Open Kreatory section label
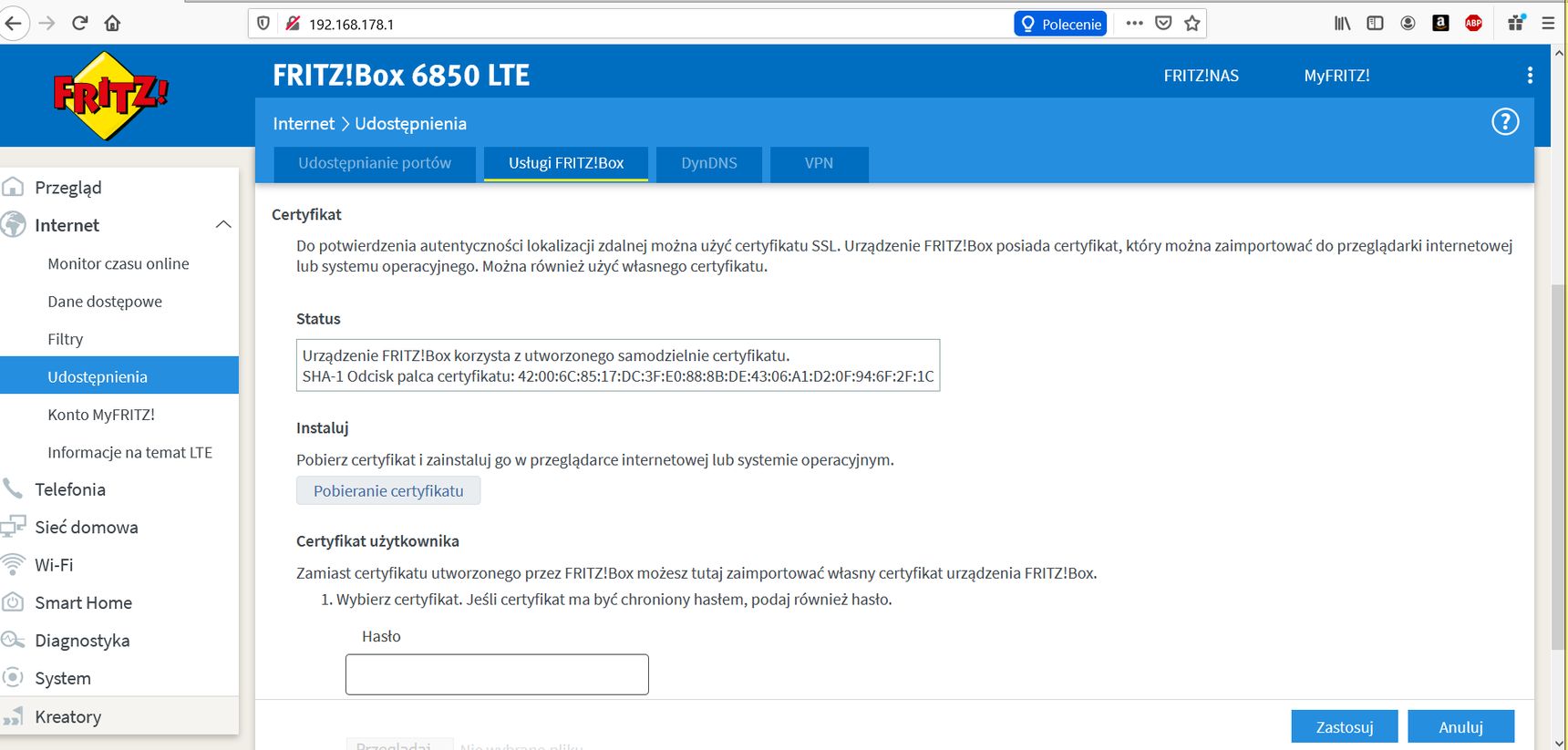Screen dimensions: 1568x750 pos(68,717)
